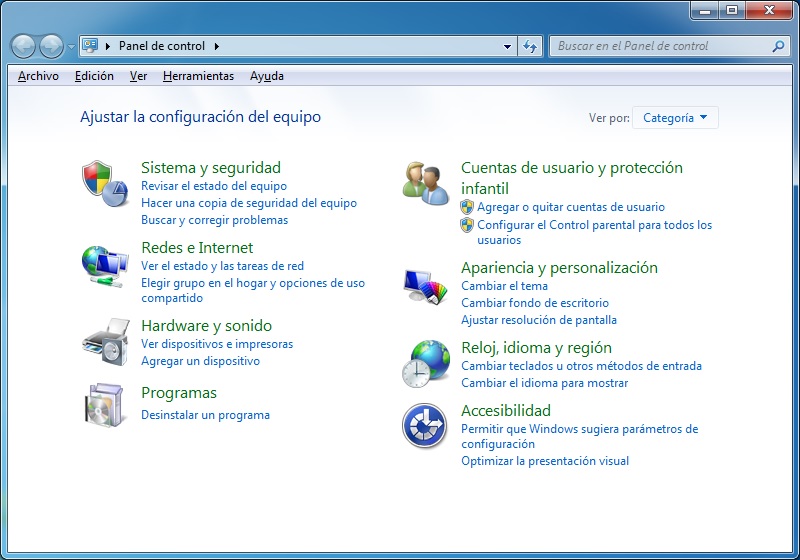Viewport: 800px width, 560px height.
Task: Open the Programas disc box icon
Action: click(x=104, y=405)
